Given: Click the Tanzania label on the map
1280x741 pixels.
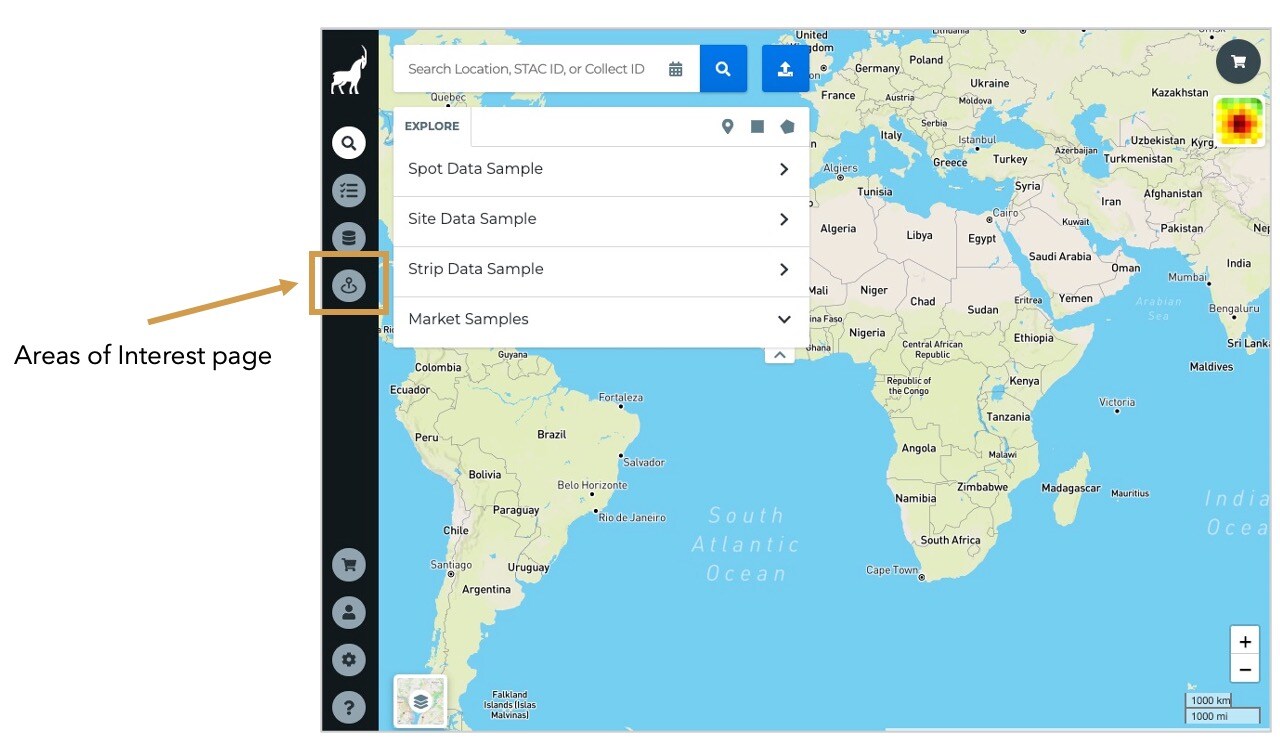Looking at the screenshot, I should (x=1008, y=416).
